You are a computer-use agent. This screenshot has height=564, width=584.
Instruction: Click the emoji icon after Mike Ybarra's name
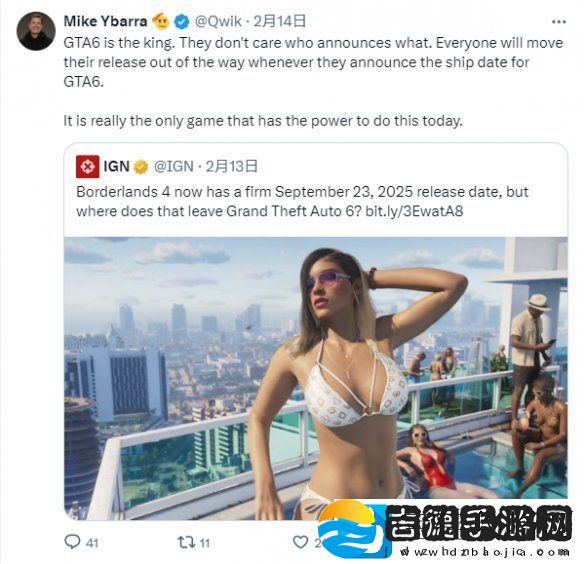coord(161,21)
